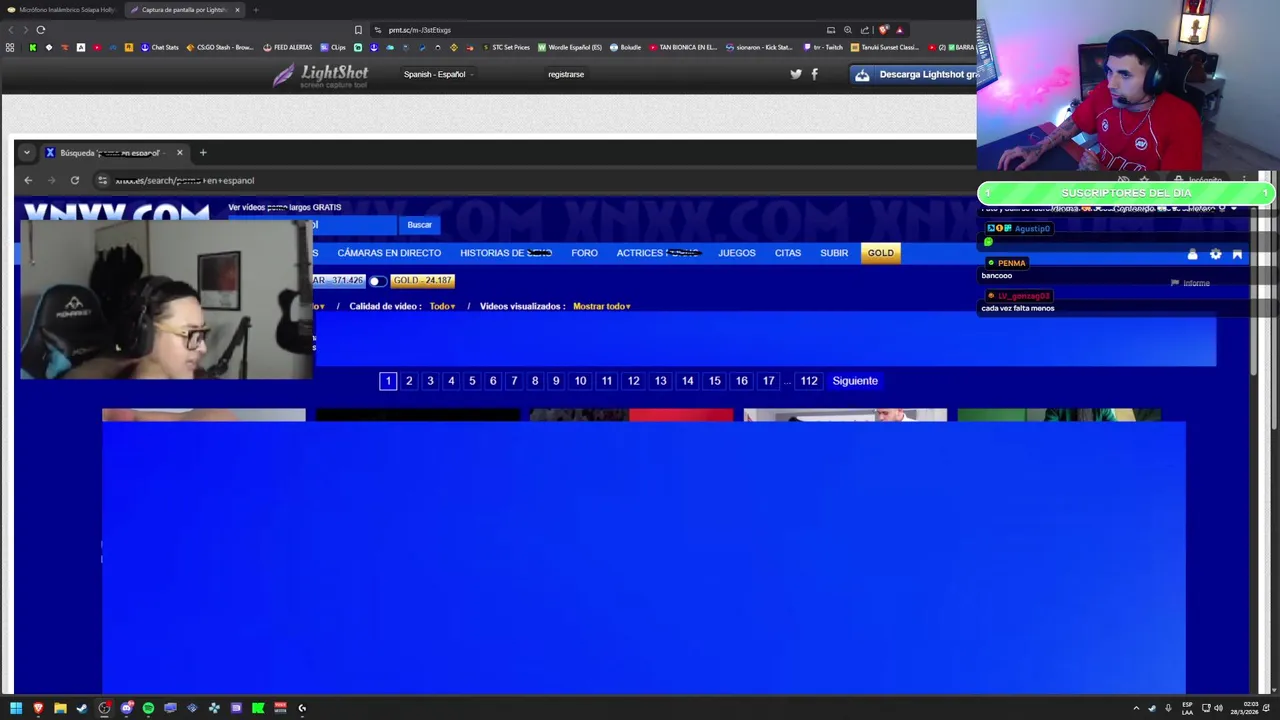Click the Buscar search button

[x=420, y=225]
